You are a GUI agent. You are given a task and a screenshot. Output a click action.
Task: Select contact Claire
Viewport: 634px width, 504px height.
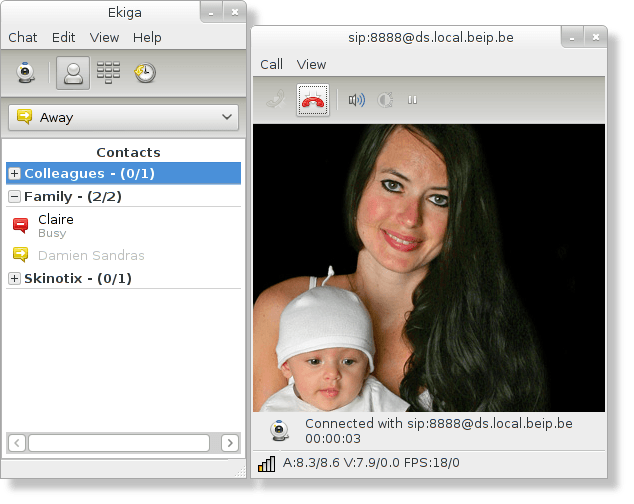[x=123, y=226]
